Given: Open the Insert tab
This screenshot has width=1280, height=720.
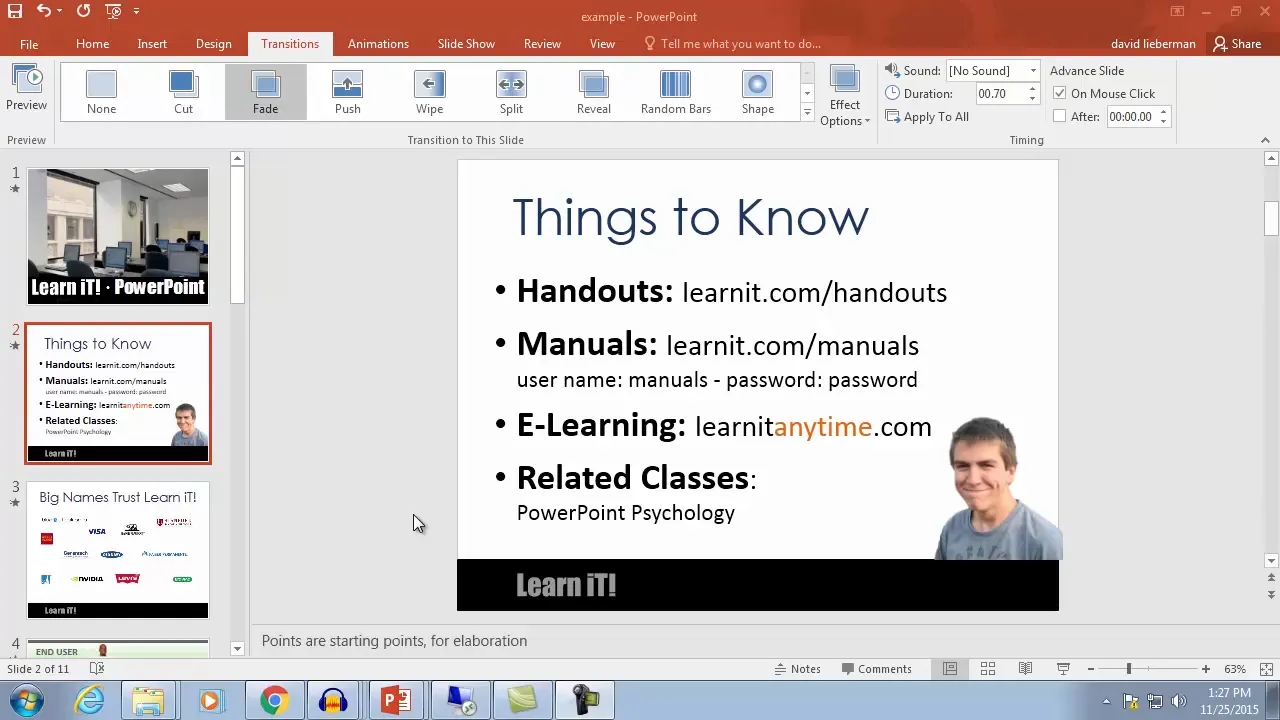Looking at the screenshot, I should tap(152, 44).
